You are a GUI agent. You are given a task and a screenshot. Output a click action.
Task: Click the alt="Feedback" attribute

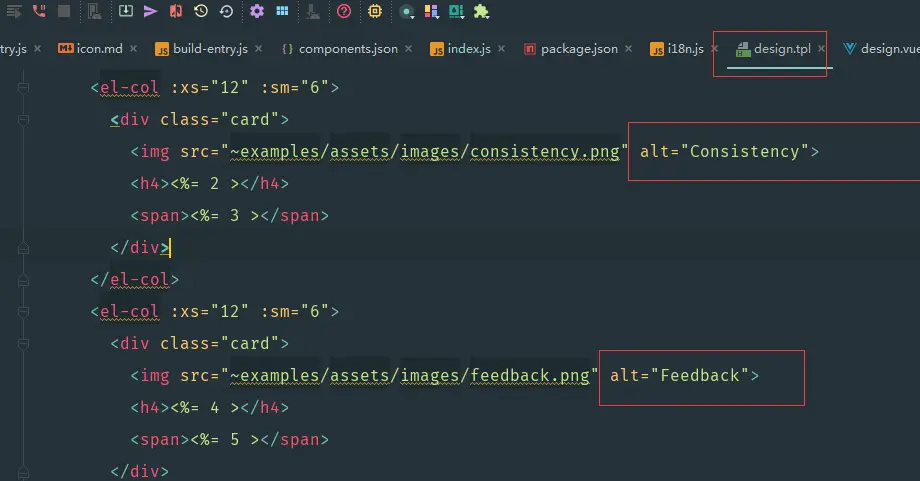tap(679, 375)
